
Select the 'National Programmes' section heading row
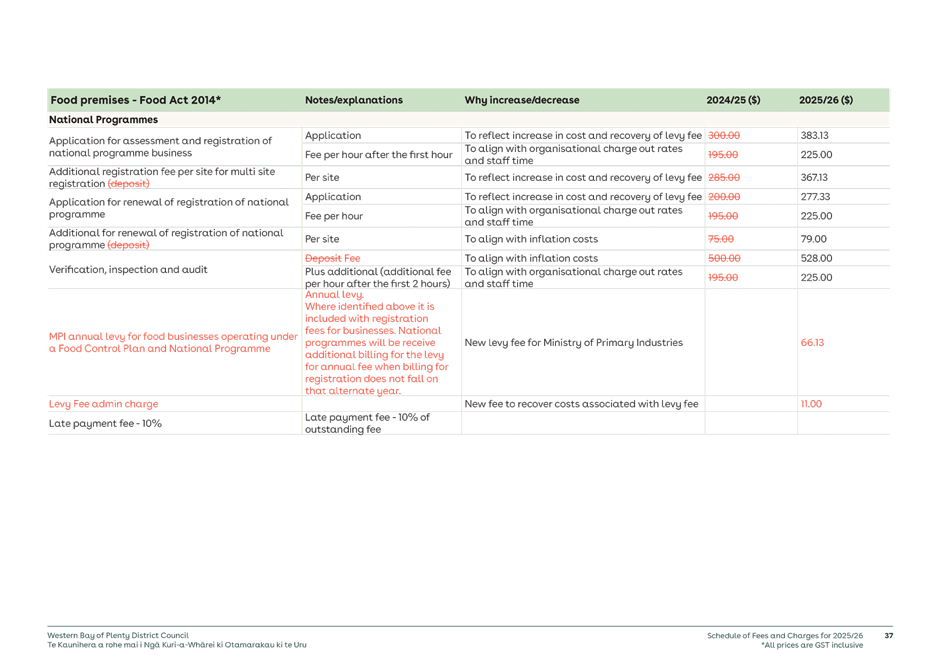(104, 119)
